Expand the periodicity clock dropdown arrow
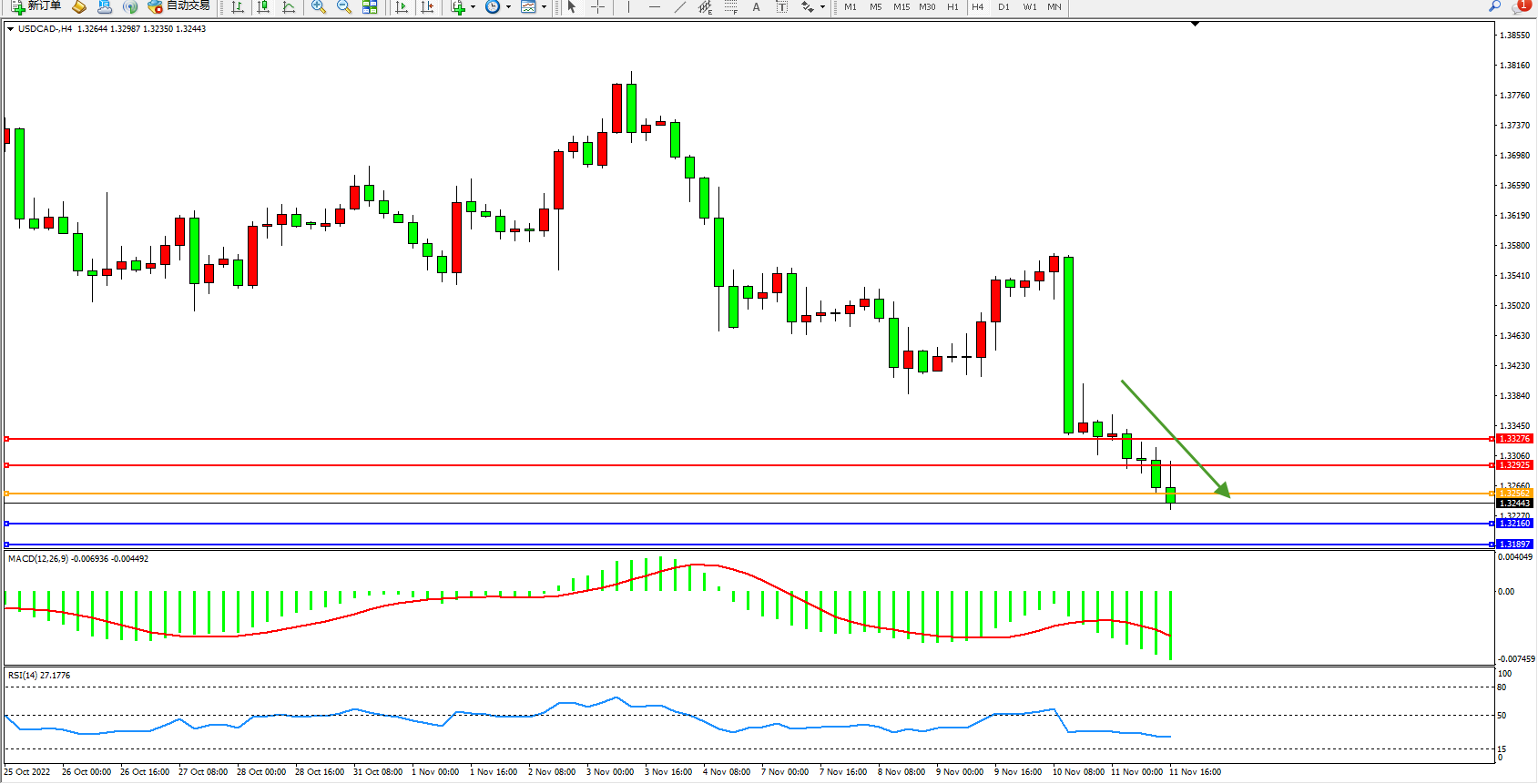The width and height of the screenshot is (1538, 784). [508, 7]
